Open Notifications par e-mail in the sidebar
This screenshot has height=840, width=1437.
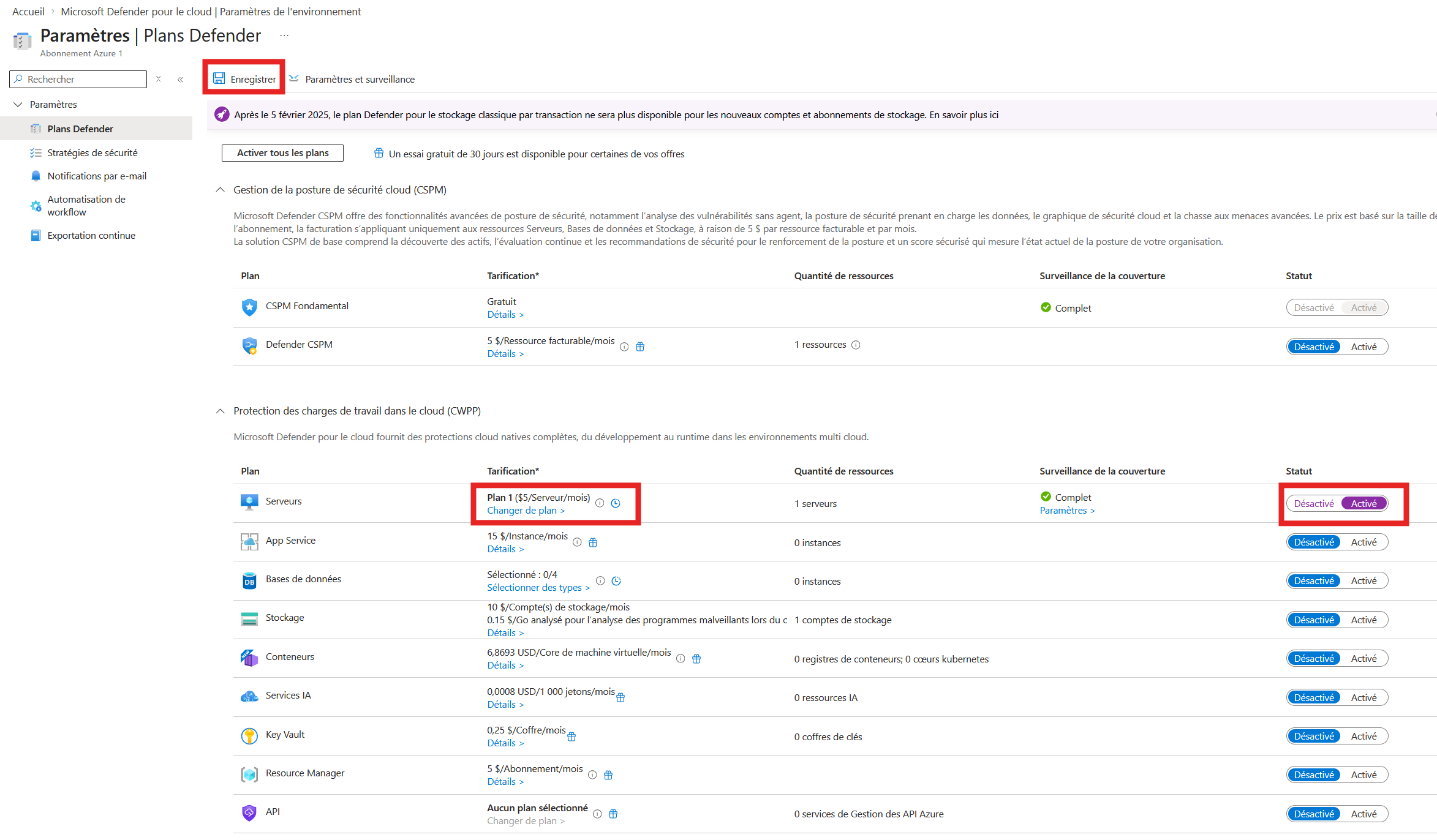coord(96,176)
